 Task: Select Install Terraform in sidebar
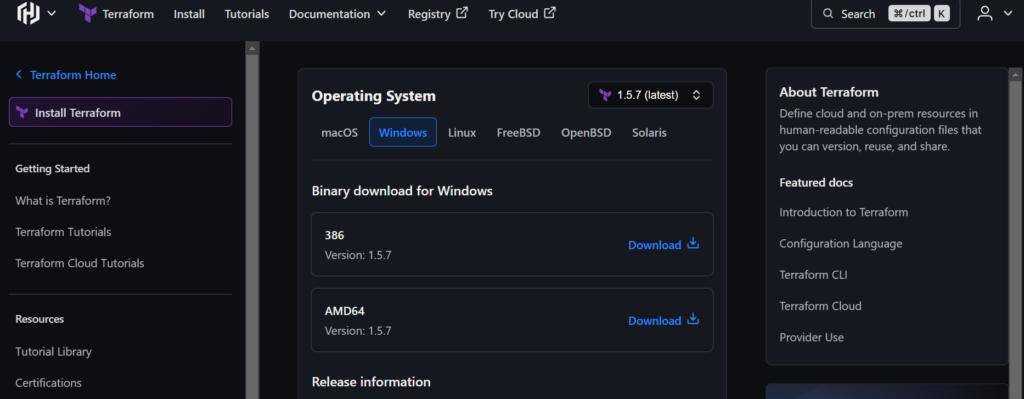coord(120,112)
